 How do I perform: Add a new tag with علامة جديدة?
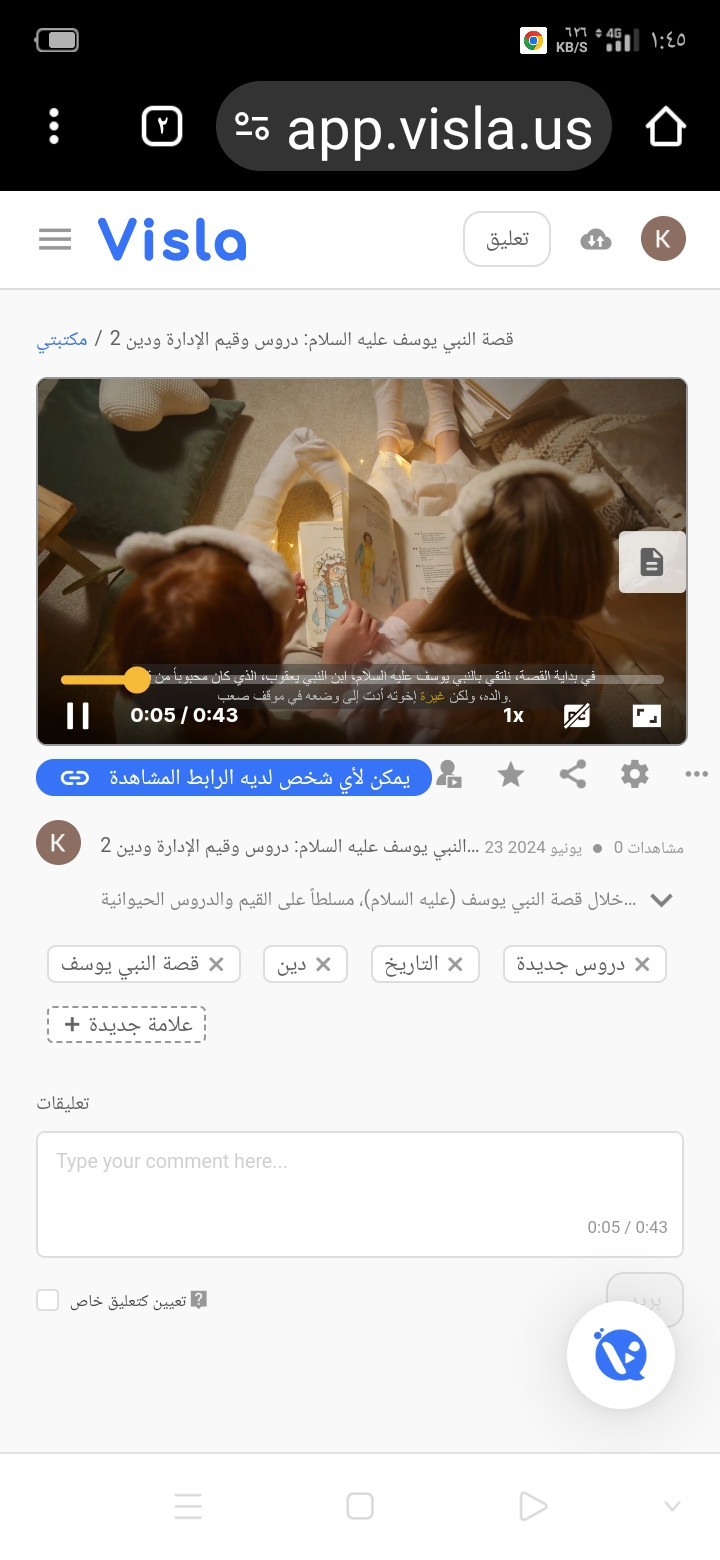[x=126, y=1025]
